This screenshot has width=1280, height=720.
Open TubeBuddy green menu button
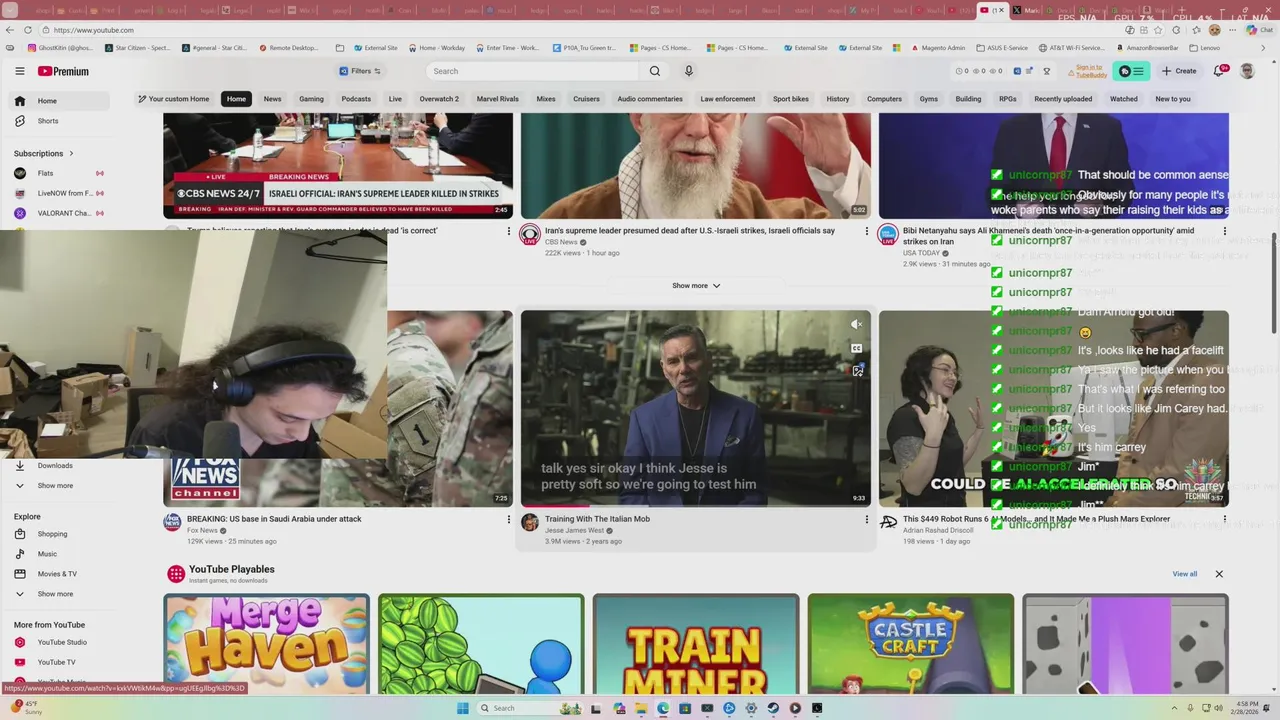(x=1132, y=71)
